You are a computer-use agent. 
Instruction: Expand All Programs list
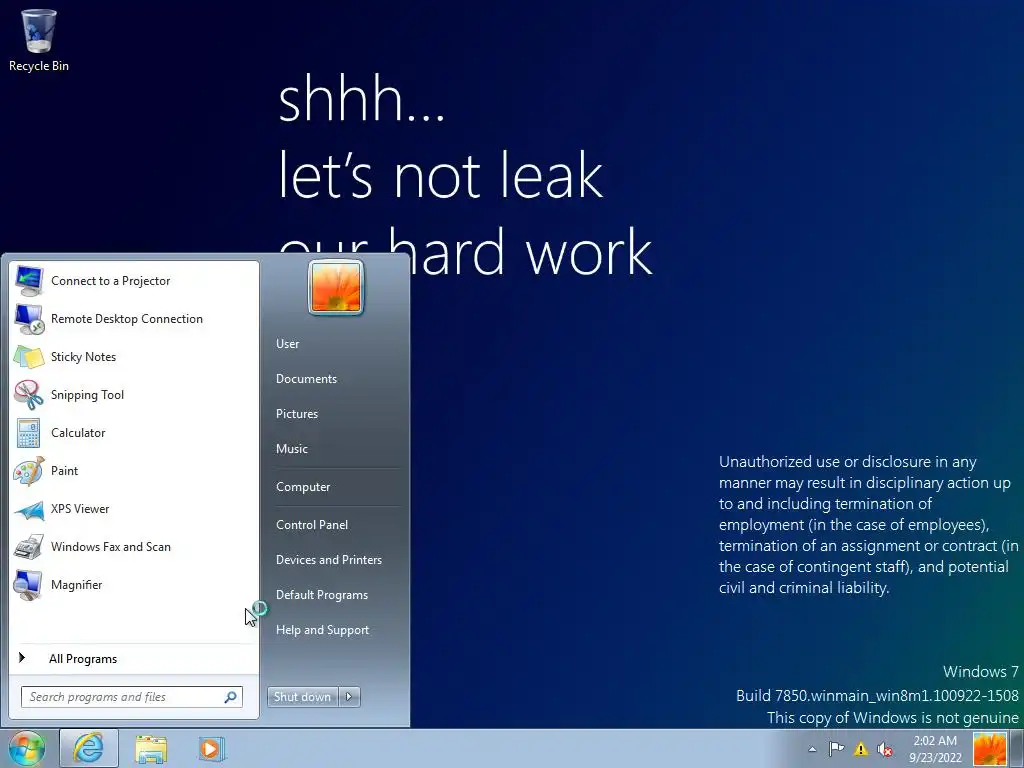pos(83,659)
